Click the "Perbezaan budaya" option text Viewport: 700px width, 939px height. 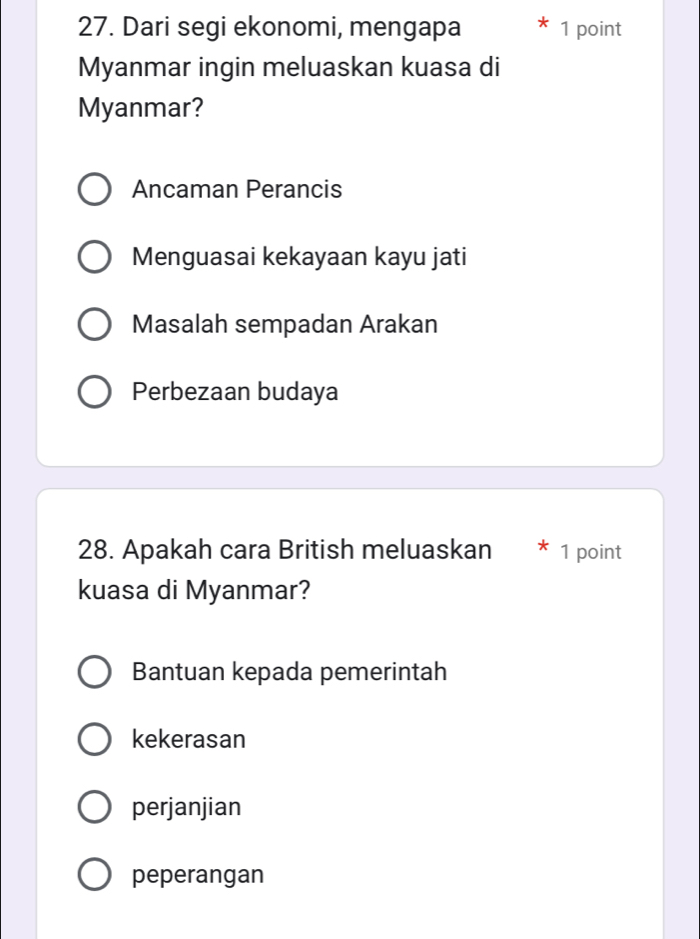click(x=235, y=392)
